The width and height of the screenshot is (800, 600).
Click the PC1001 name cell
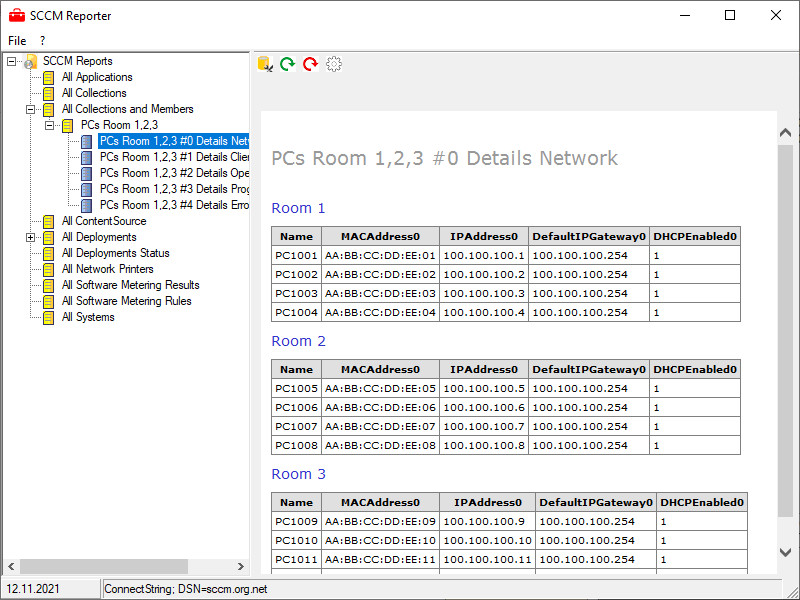coord(296,256)
